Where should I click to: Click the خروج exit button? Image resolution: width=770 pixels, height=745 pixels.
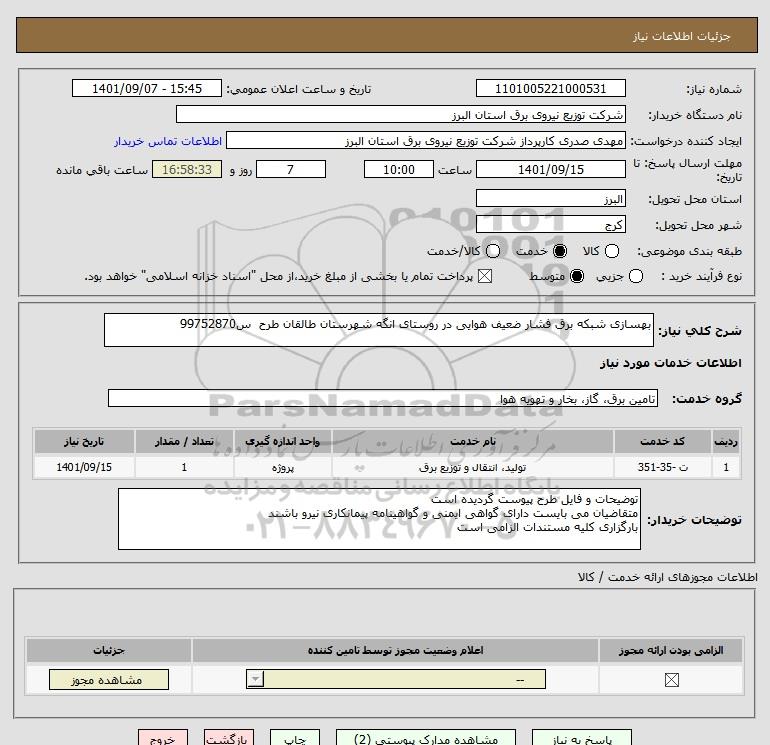[x=163, y=738]
